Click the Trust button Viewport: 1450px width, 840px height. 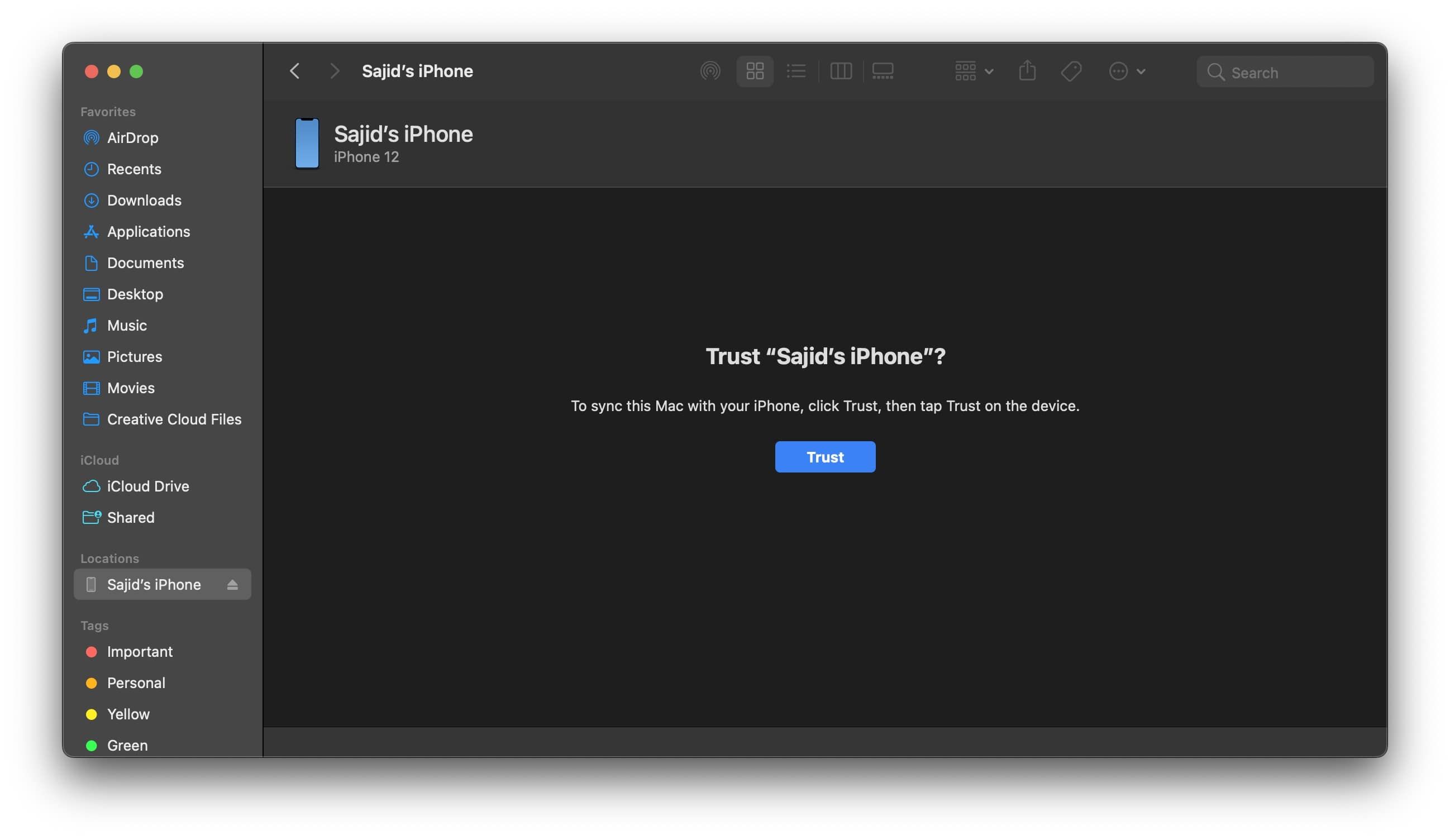tap(825, 456)
